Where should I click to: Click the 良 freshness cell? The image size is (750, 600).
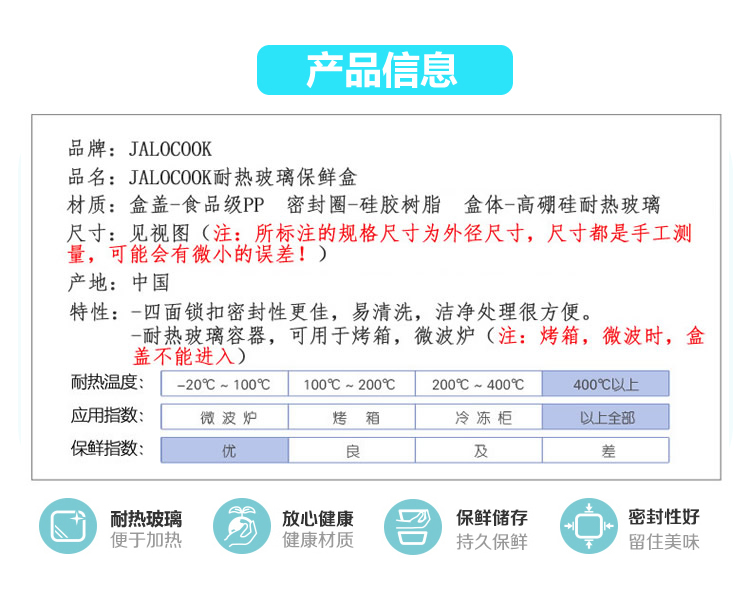(x=352, y=450)
